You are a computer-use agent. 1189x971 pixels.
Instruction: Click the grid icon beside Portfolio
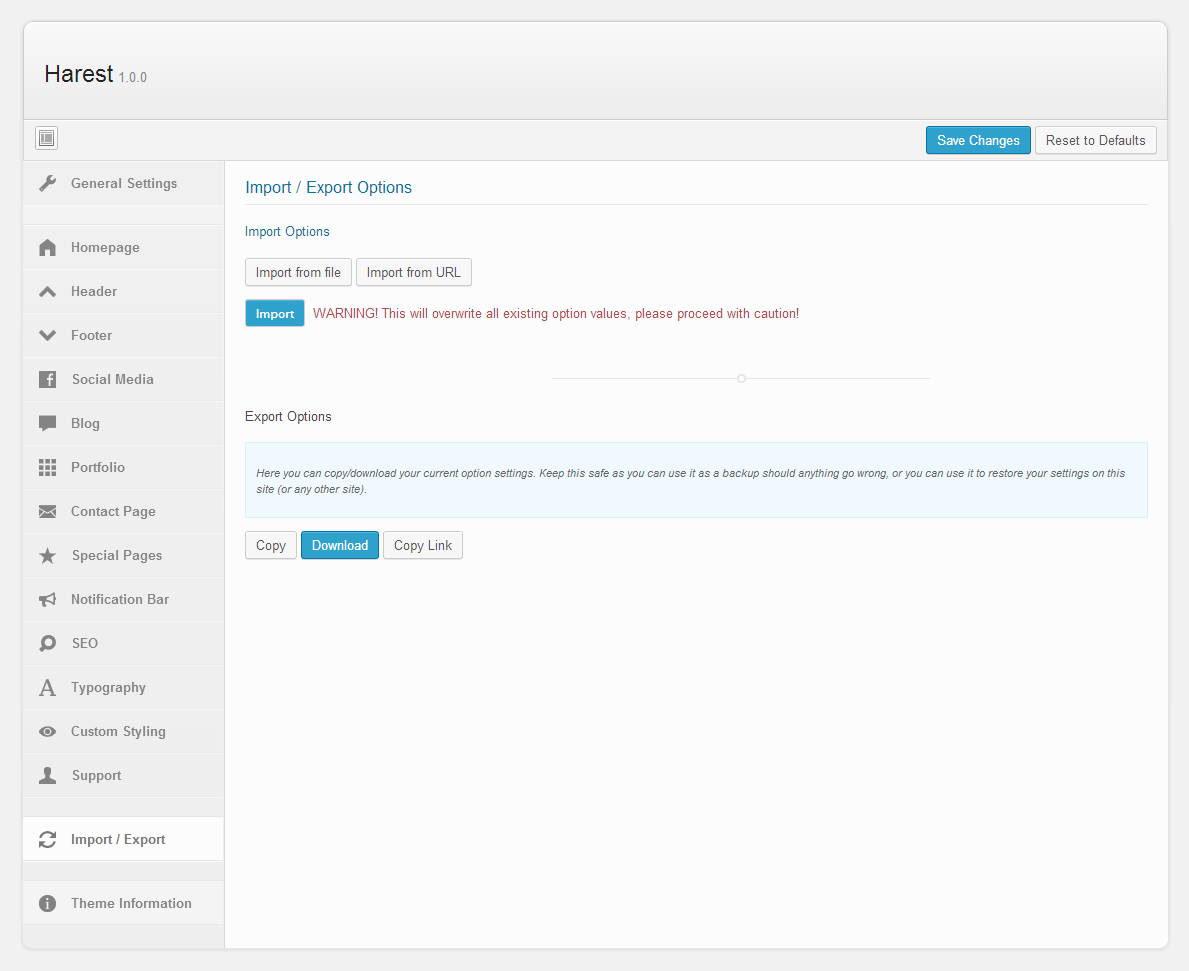coord(47,468)
